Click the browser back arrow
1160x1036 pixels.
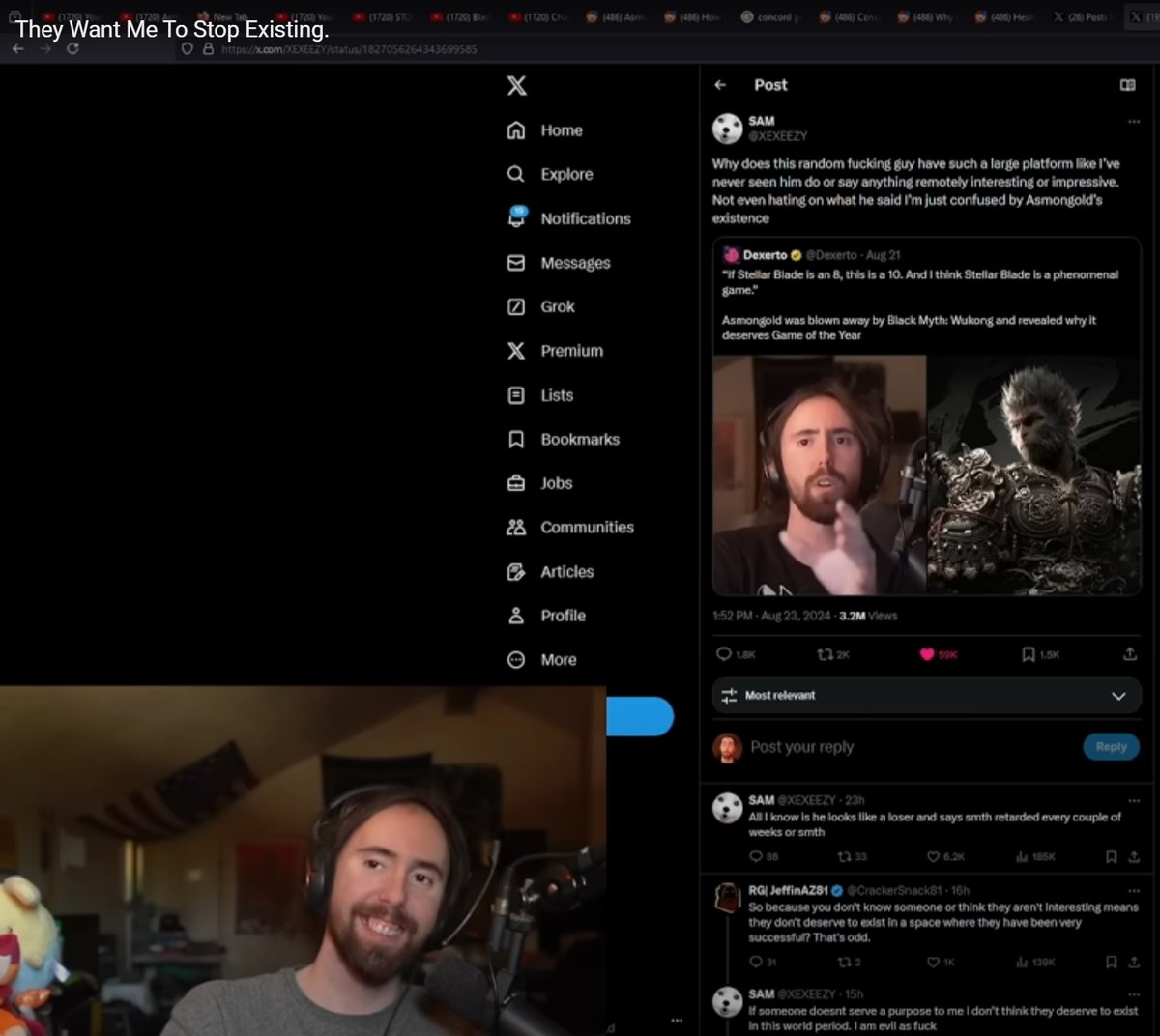[18, 48]
